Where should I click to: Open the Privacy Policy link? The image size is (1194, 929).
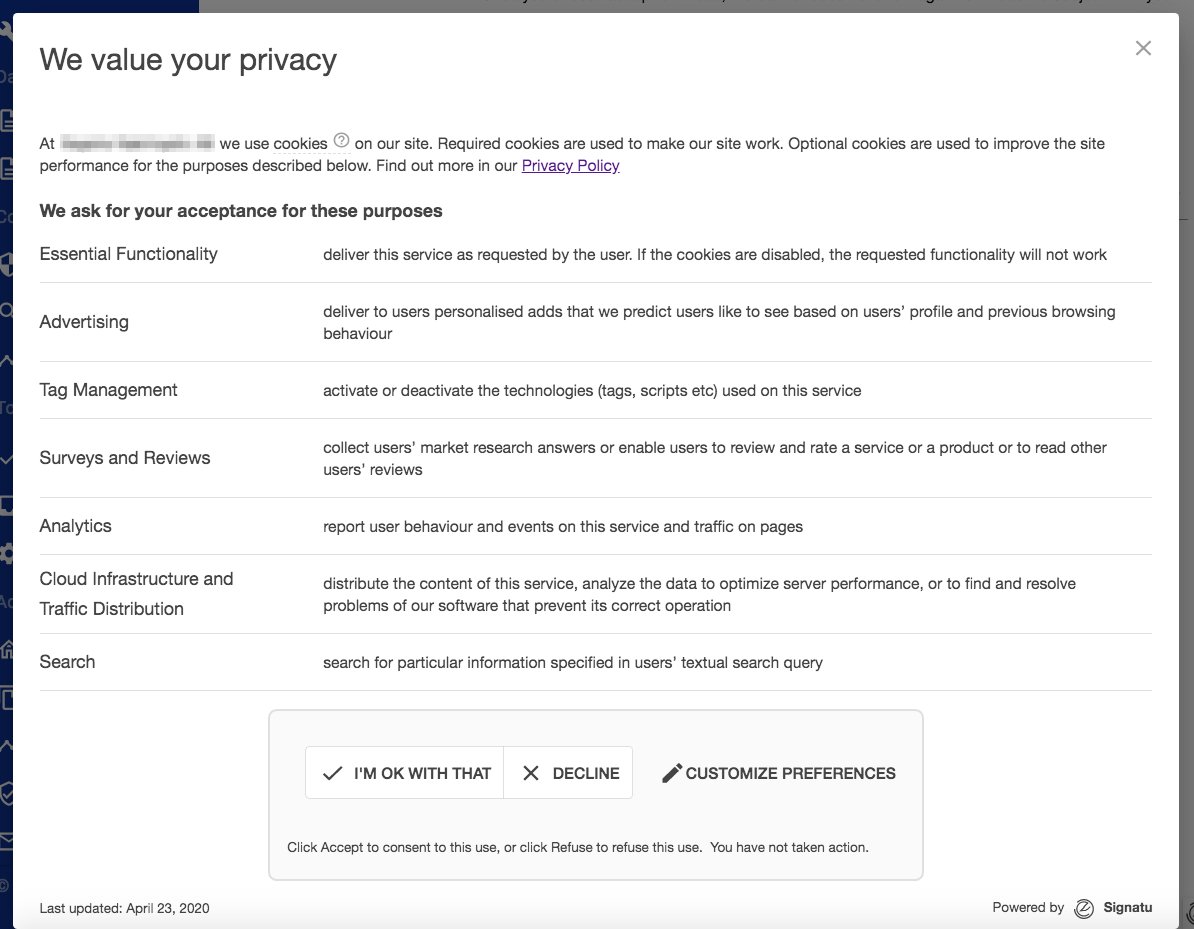(x=570, y=166)
